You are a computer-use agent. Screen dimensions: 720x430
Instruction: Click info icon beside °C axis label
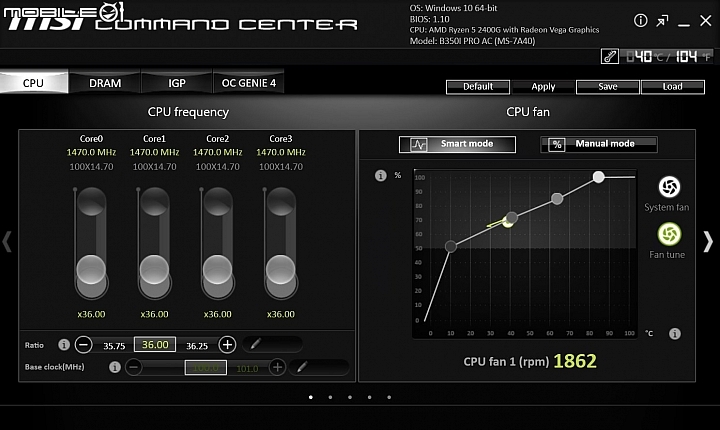click(675, 334)
